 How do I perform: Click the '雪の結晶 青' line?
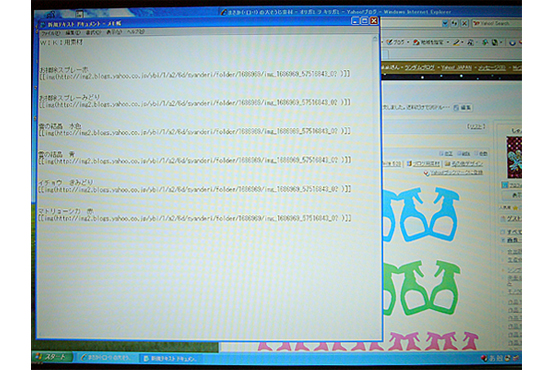pos(57,154)
